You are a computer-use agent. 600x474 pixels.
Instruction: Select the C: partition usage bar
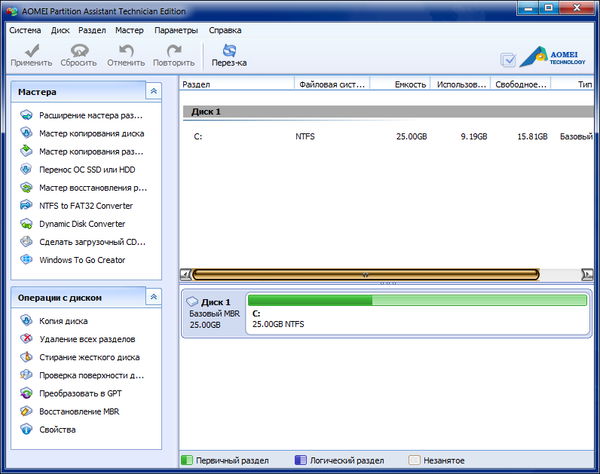point(417,300)
